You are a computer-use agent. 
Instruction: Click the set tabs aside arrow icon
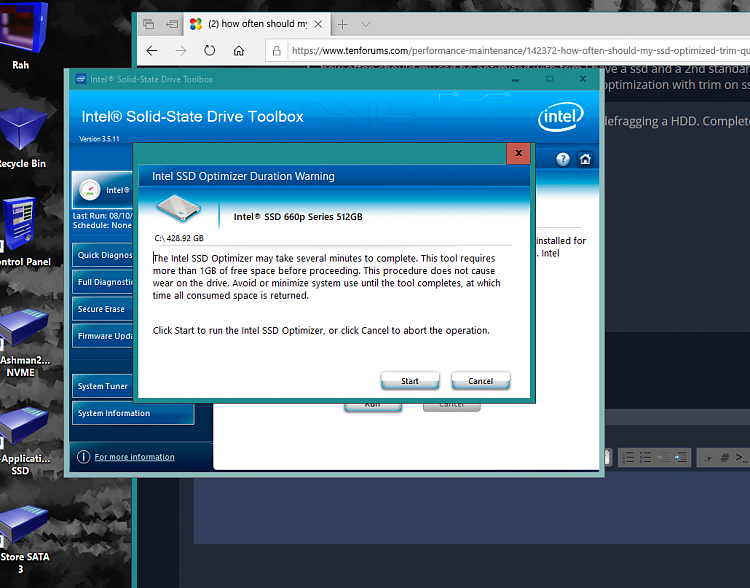172,24
